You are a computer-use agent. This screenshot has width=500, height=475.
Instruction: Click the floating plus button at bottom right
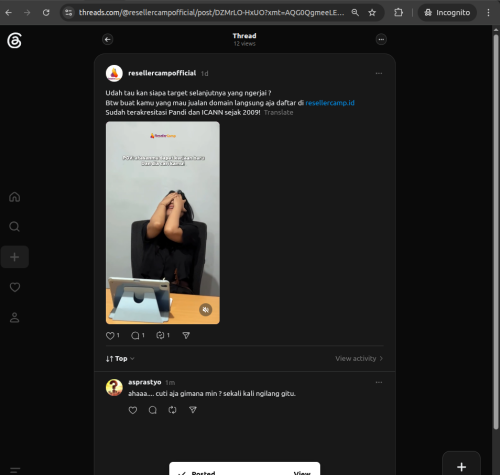point(461,466)
